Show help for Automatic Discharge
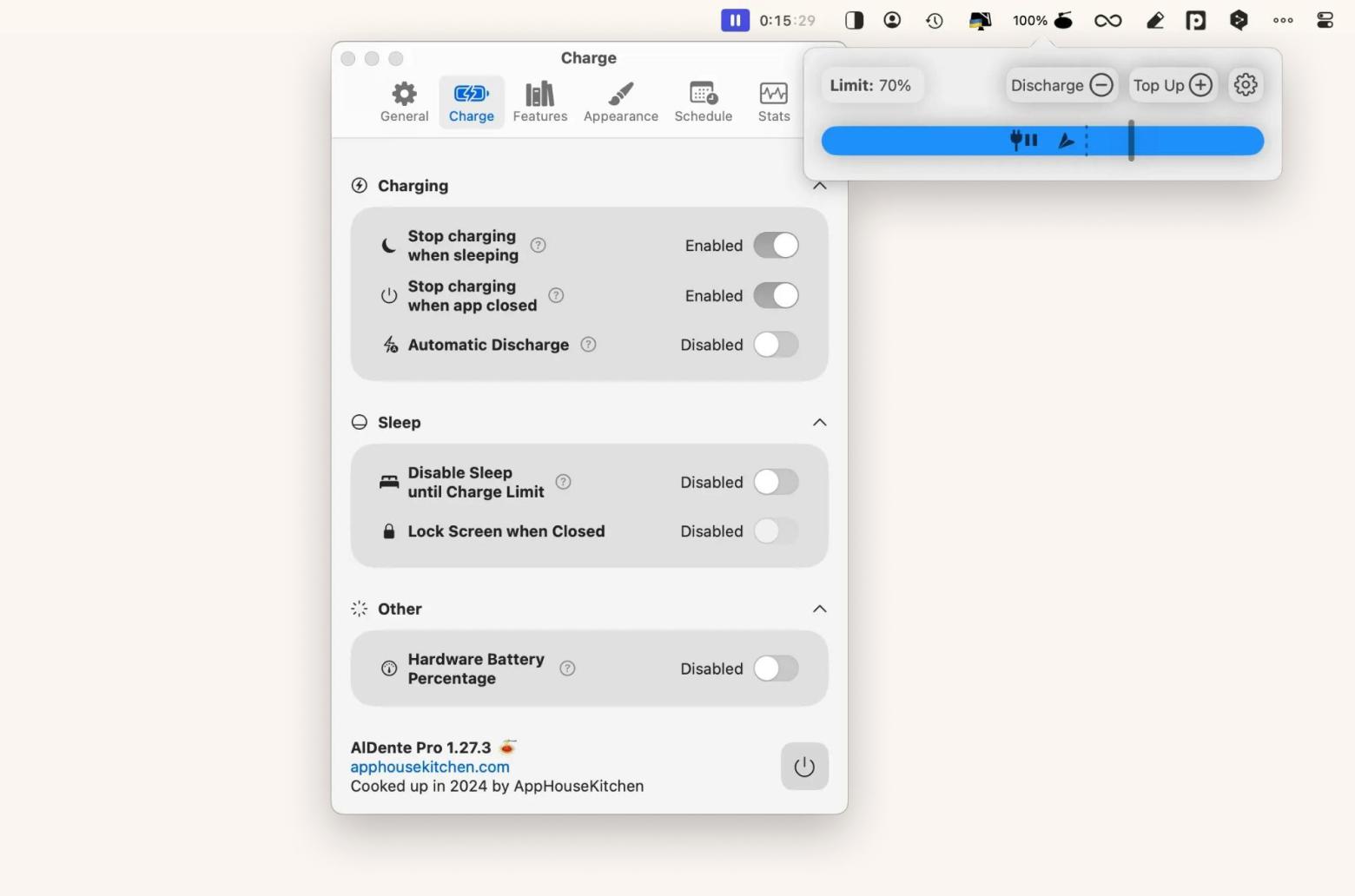 (588, 345)
